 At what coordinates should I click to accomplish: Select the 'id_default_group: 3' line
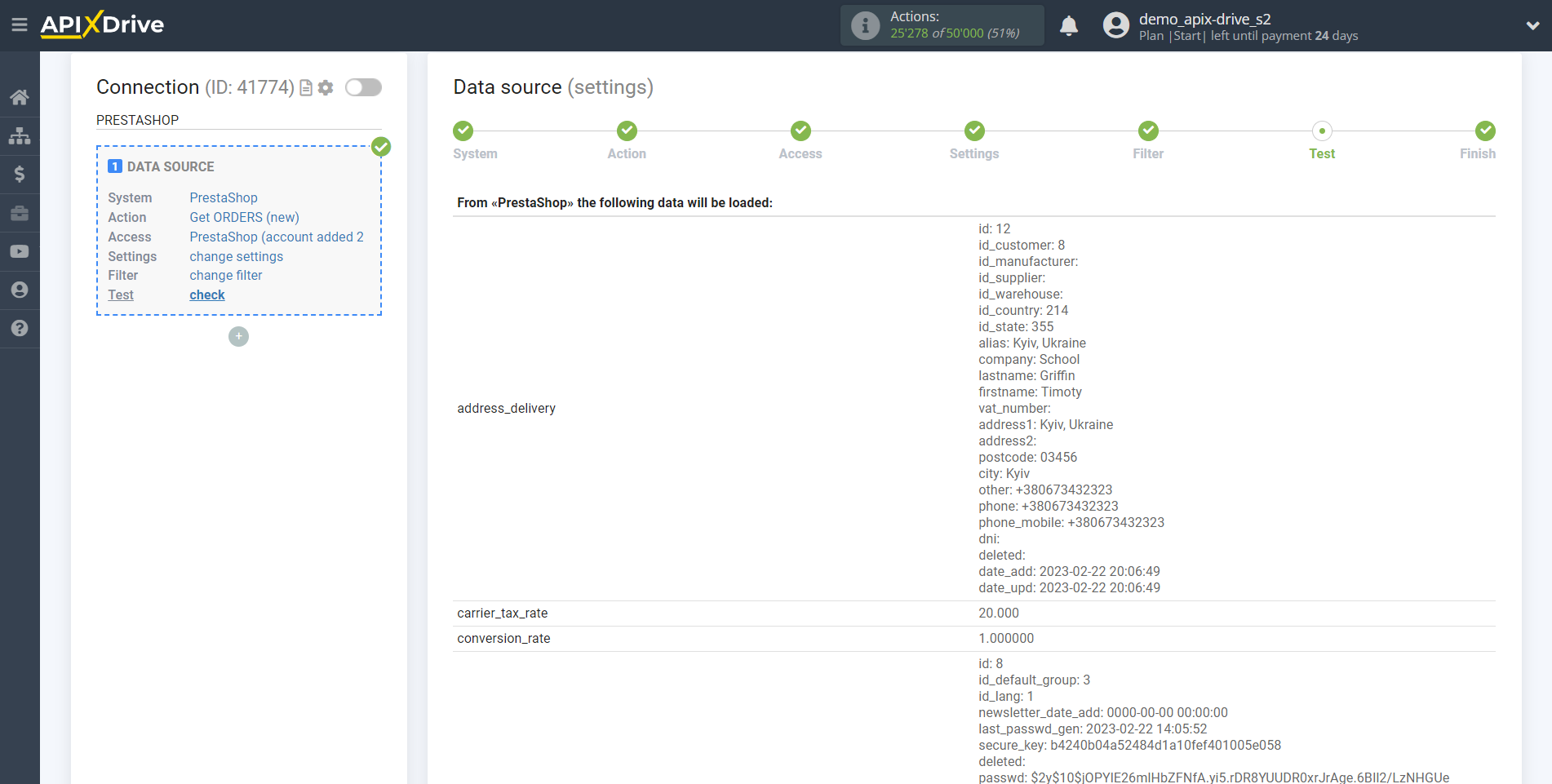click(x=1034, y=680)
